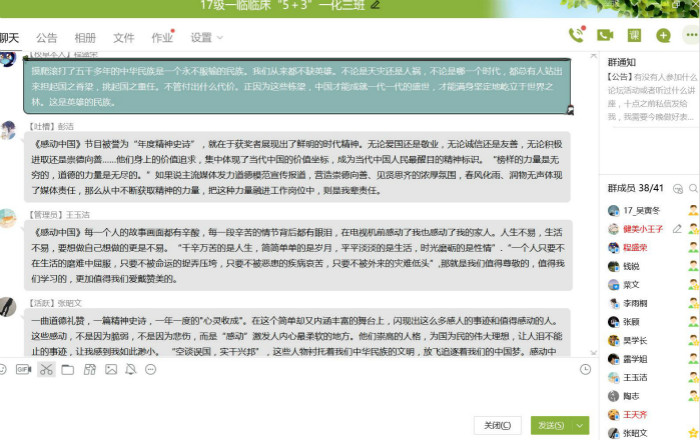This screenshot has height=440, width=700.
Task: Click the 发送 button
Action: [549, 425]
